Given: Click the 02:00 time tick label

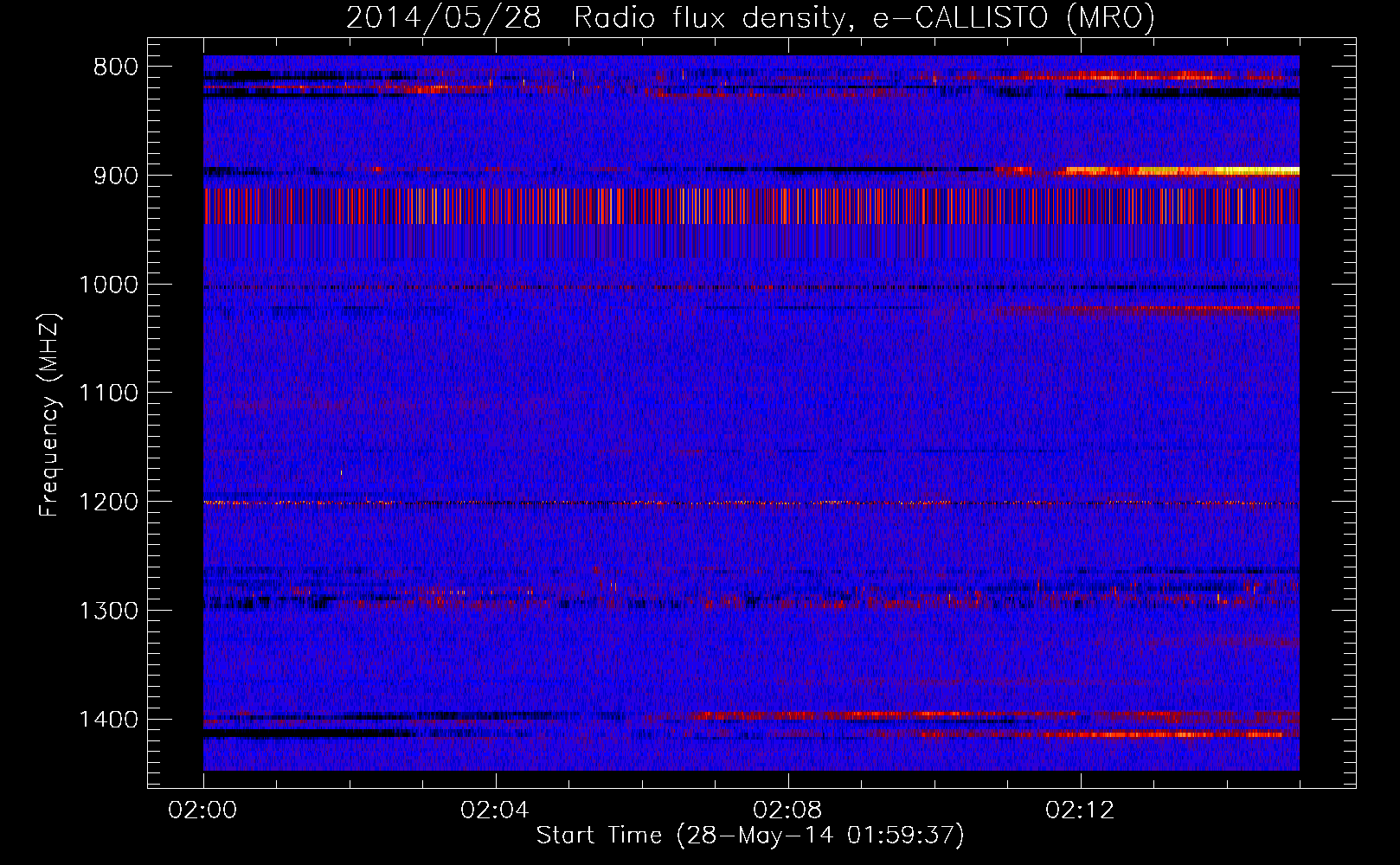Looking at the screenshot, I should pos(203,811).
